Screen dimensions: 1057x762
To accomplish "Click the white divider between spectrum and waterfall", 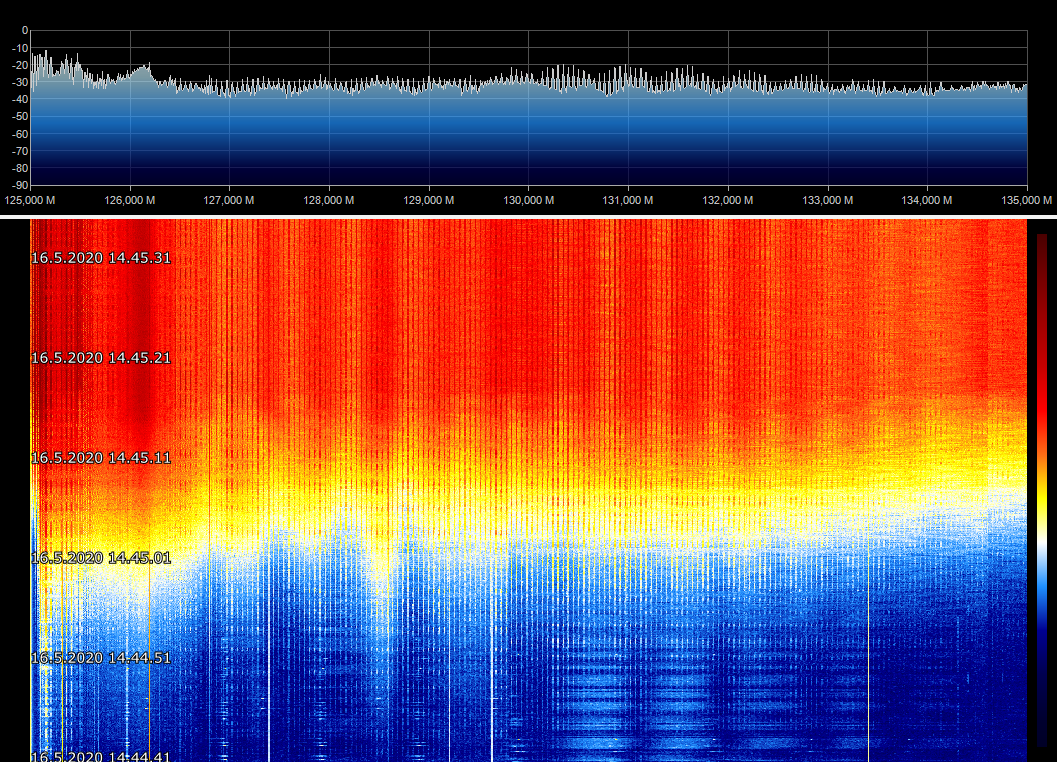I will click(x=528, y=217).
